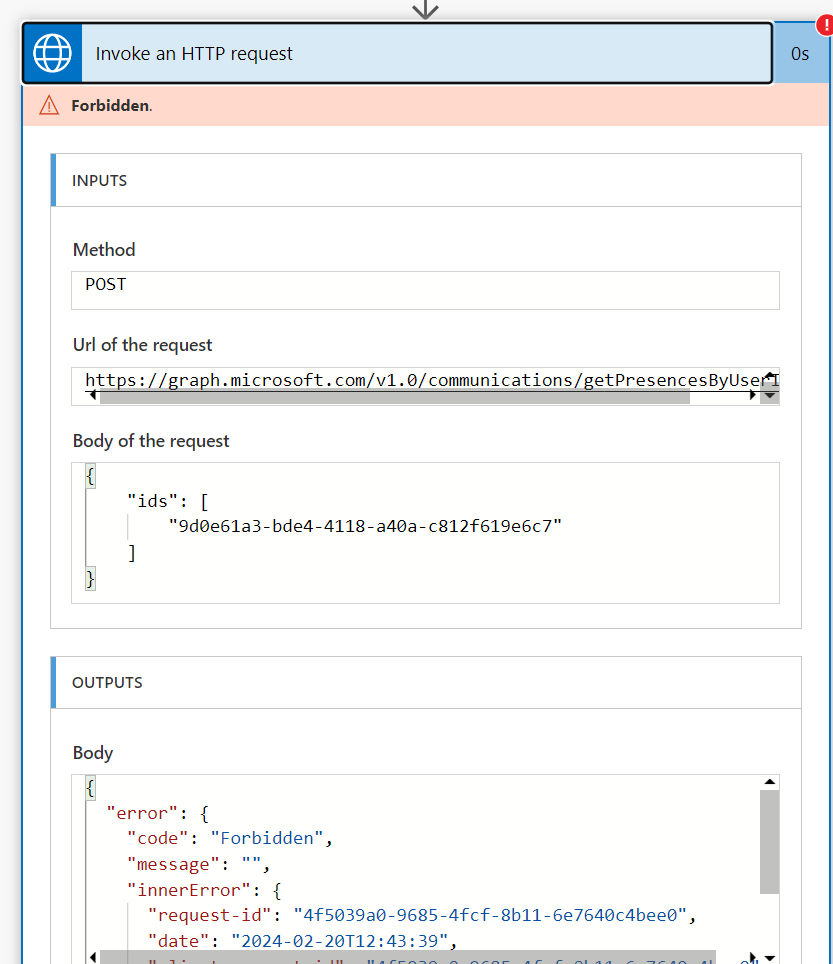
Task: Click the left arrow of the output Body scrollbar
Action: [92, 957]
